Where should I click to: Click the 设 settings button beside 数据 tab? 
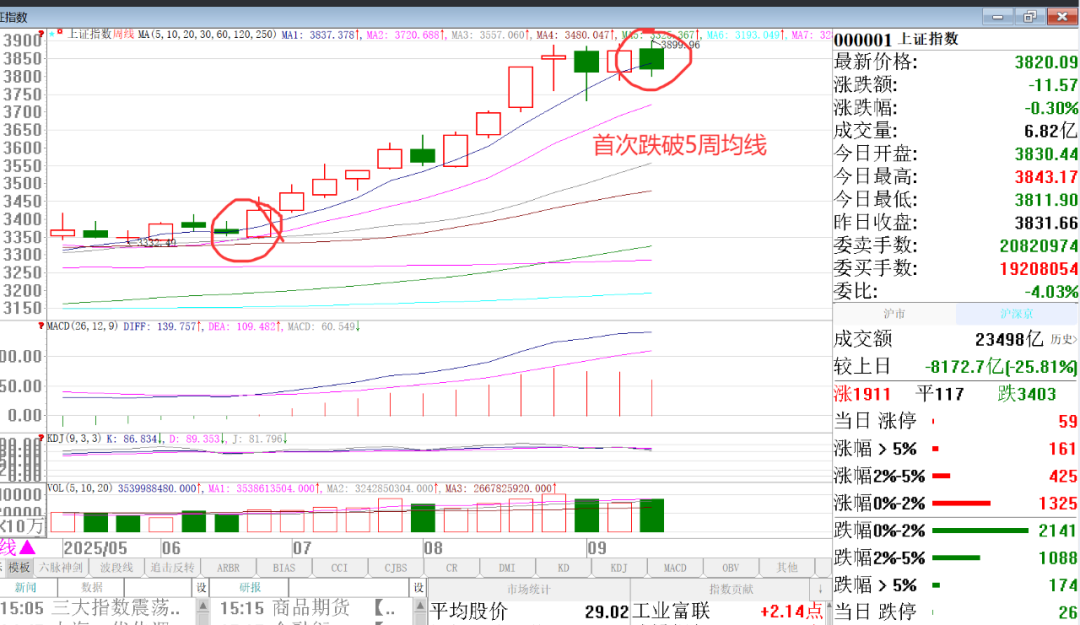tap(201, 588)
